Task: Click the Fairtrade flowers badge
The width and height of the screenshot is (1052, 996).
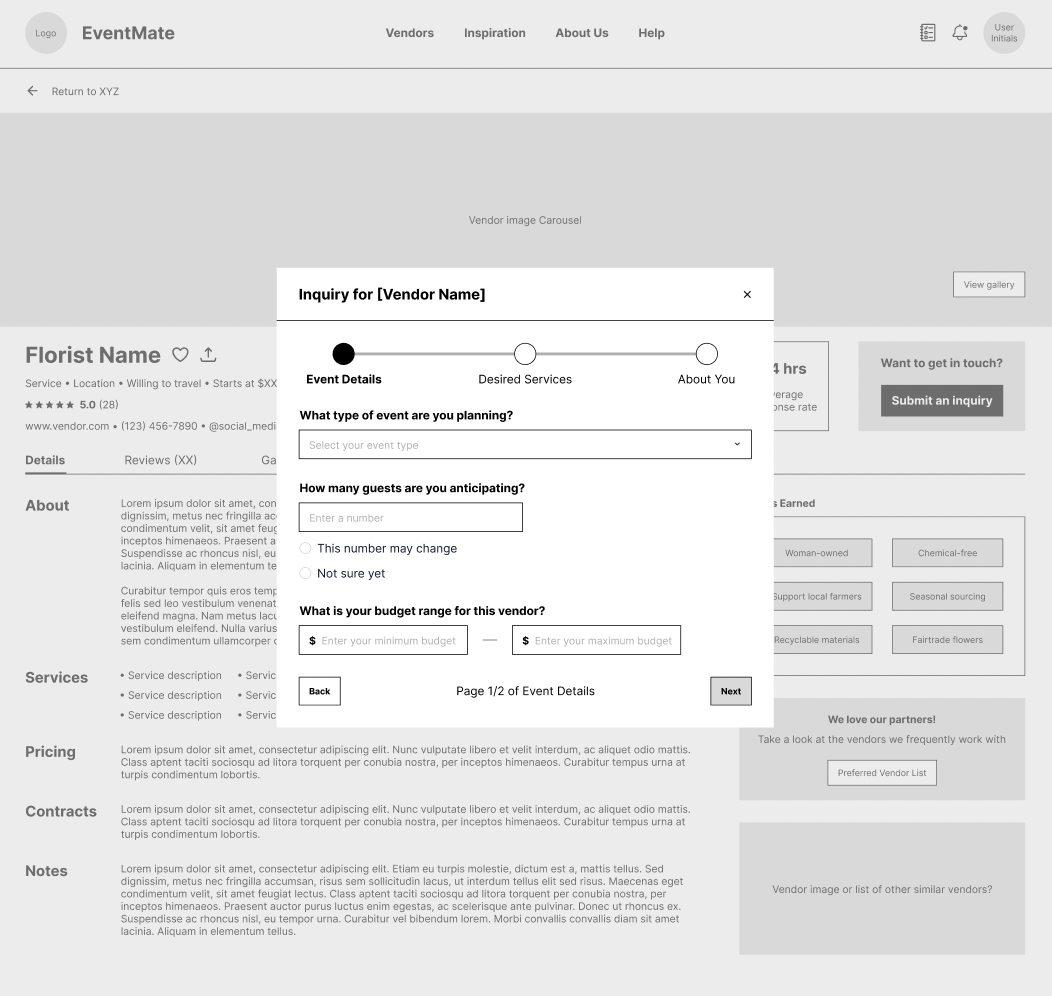Action: coord(947,640)
